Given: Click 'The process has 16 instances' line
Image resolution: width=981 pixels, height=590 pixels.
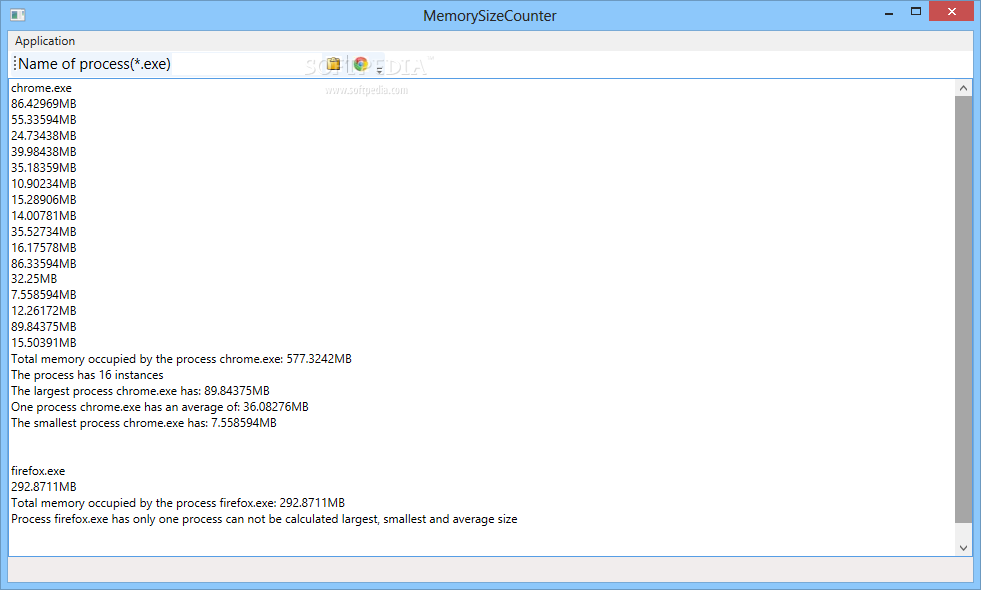Looking at the screenshot, I should [87, 375].
